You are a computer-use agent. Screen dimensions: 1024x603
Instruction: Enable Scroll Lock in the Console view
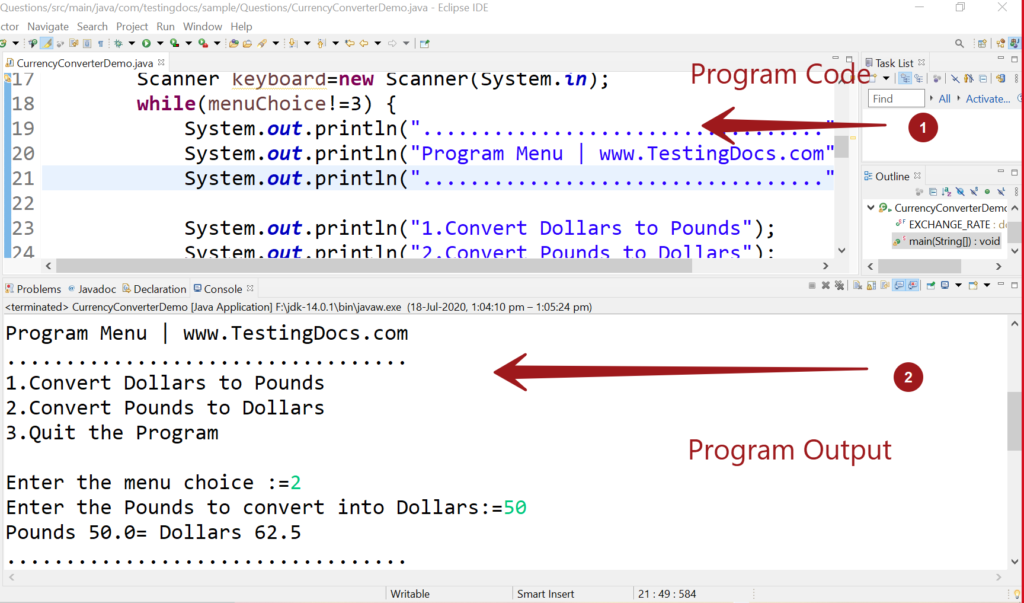[x=870, y=288]
